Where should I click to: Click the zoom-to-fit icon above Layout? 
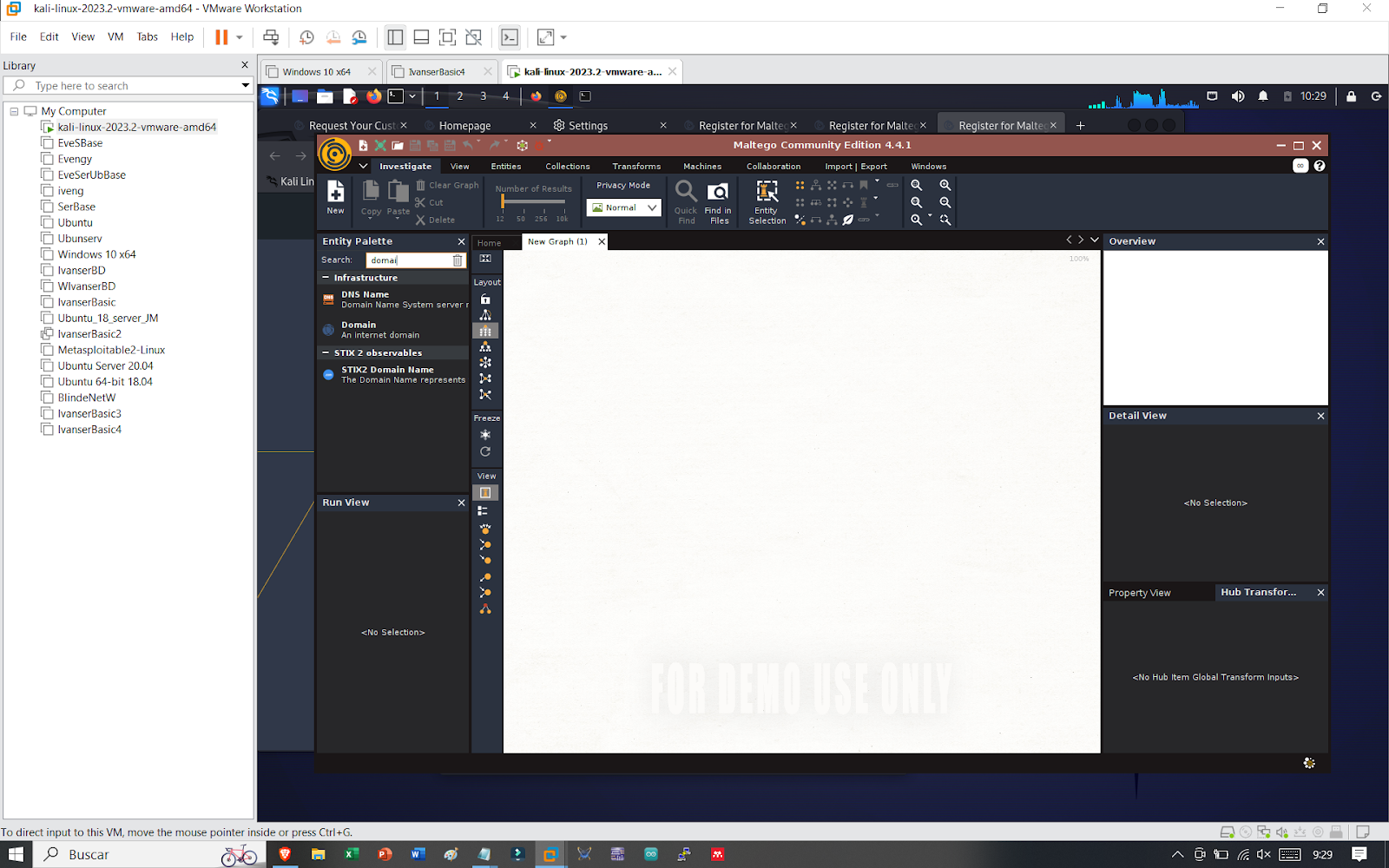pyautogui.click(x=485, y=259)
